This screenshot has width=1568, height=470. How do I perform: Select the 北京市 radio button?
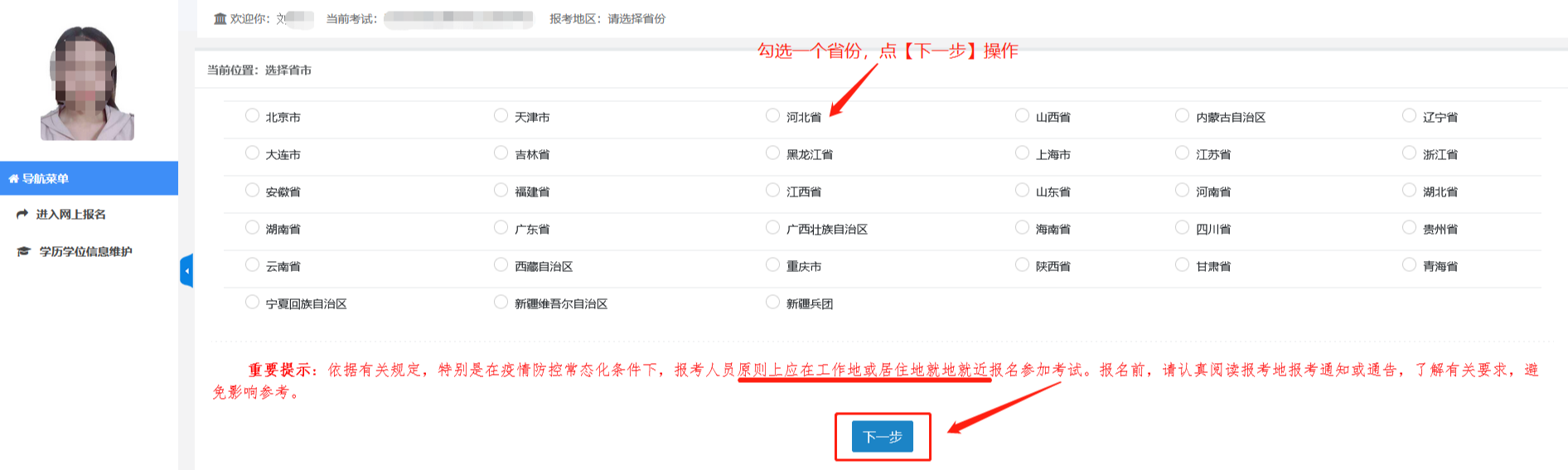(252, 115)
